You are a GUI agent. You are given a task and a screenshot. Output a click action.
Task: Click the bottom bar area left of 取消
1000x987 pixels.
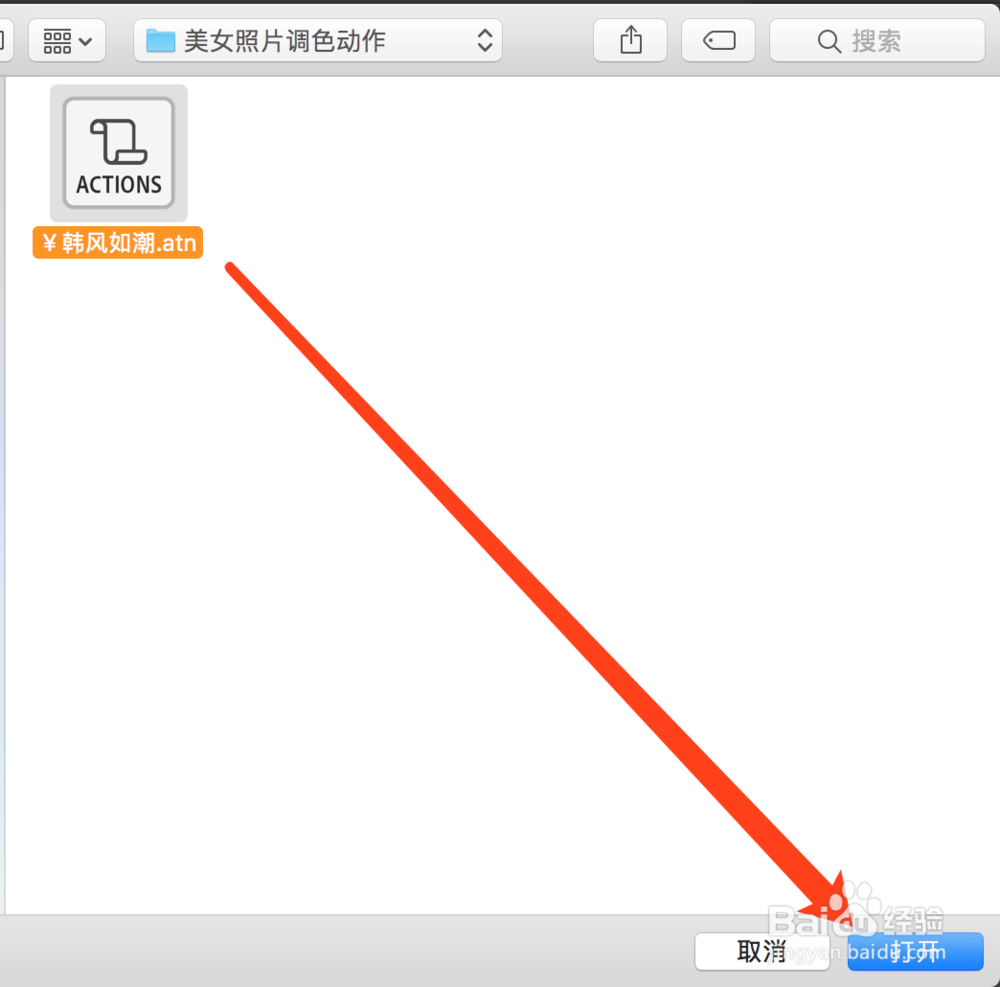344,951
